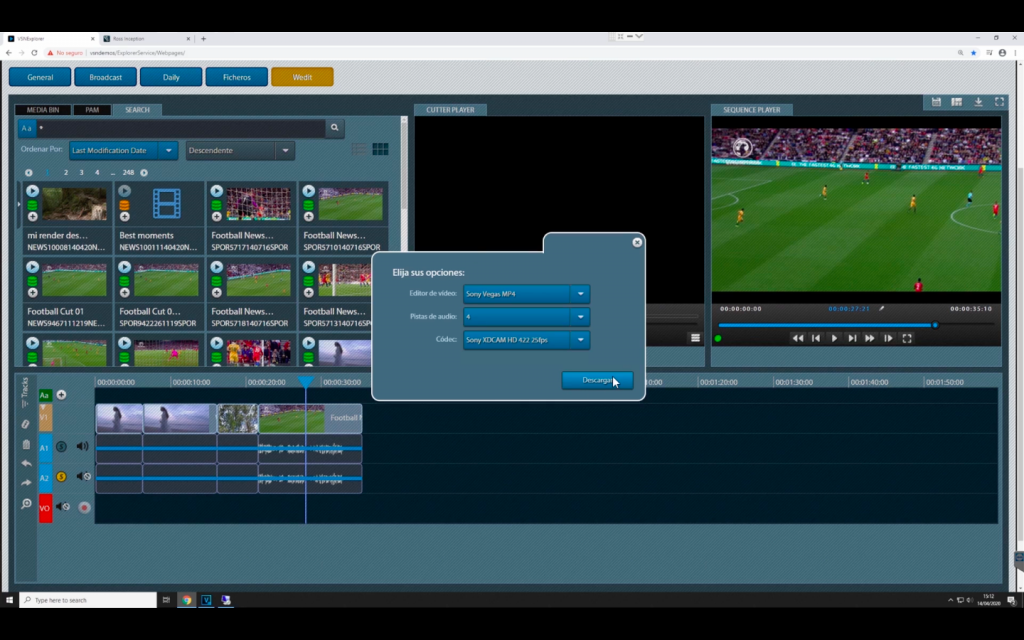Switch the media results to list view
Screen dimensions: 1024x640
359,150
